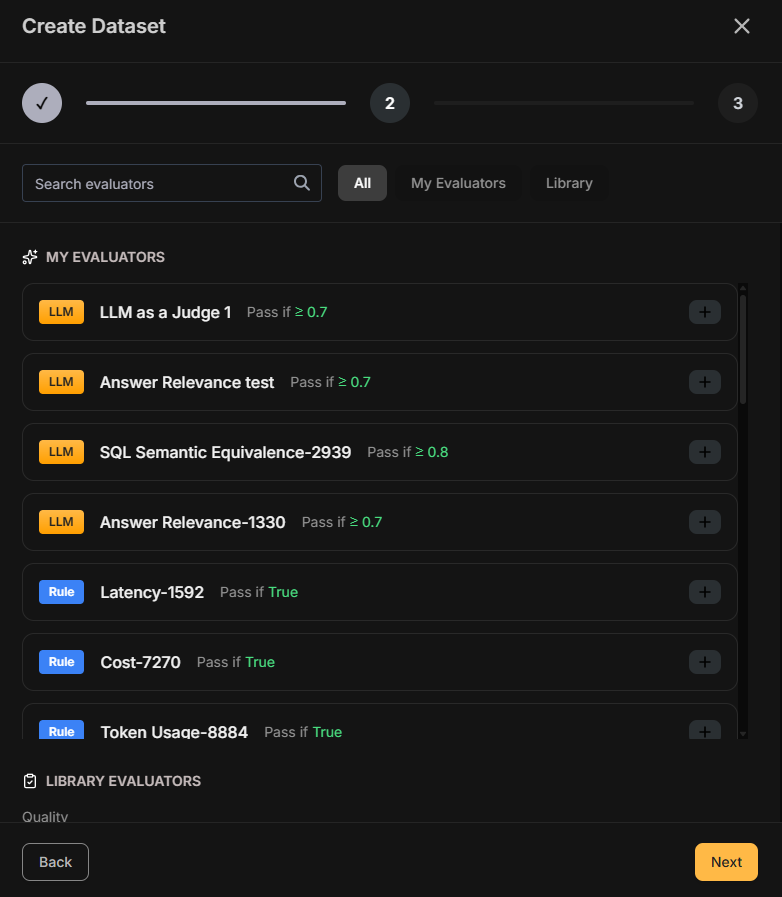
Task: Select the Answer Relevance-1330 name
Action: (192, 522)
